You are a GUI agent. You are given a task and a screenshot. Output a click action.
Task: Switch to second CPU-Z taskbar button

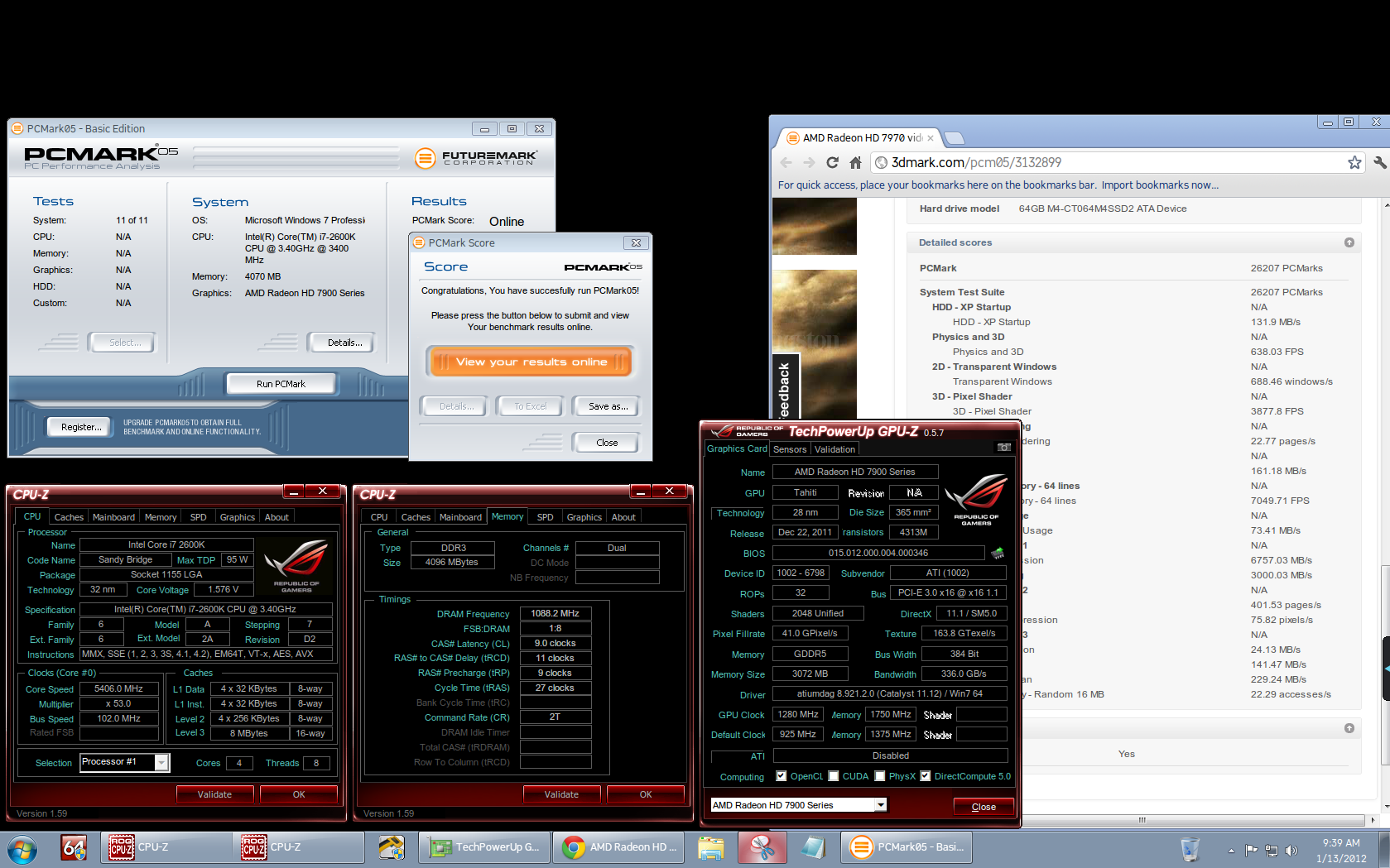click(x=299, y=847)
